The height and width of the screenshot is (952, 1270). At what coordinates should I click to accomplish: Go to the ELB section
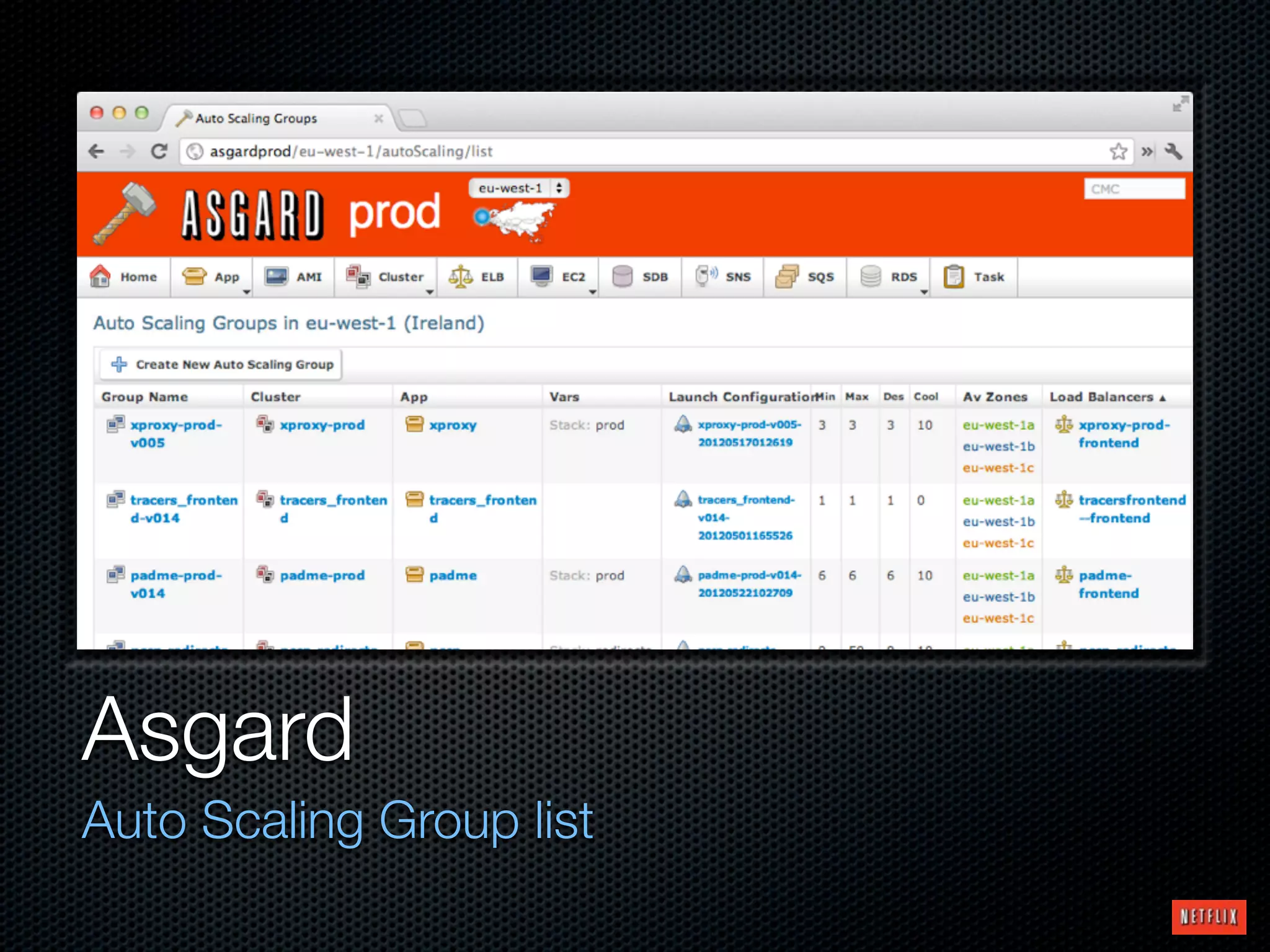click(476, 276)
